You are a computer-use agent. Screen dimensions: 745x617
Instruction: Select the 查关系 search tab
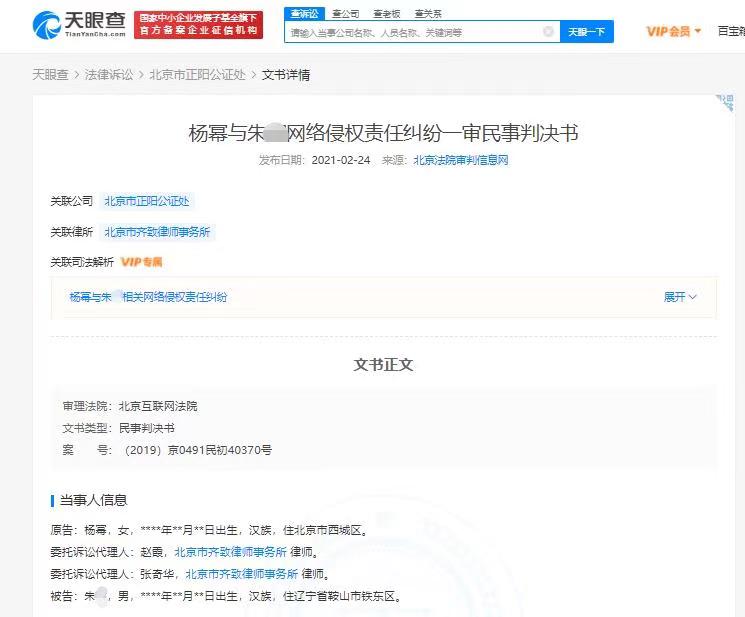[x=428, y=14]
